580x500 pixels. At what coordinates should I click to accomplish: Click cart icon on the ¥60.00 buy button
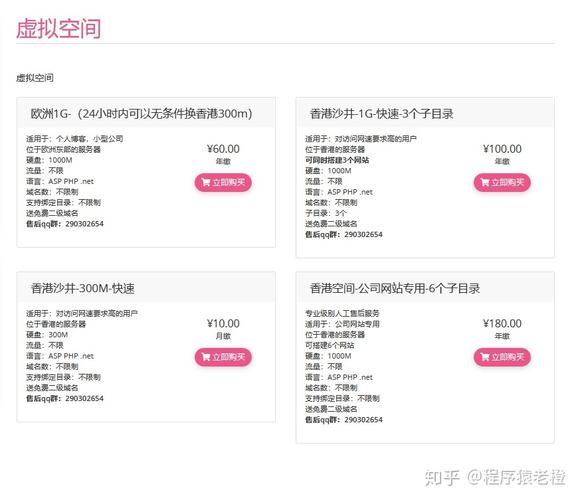point(206,182)
